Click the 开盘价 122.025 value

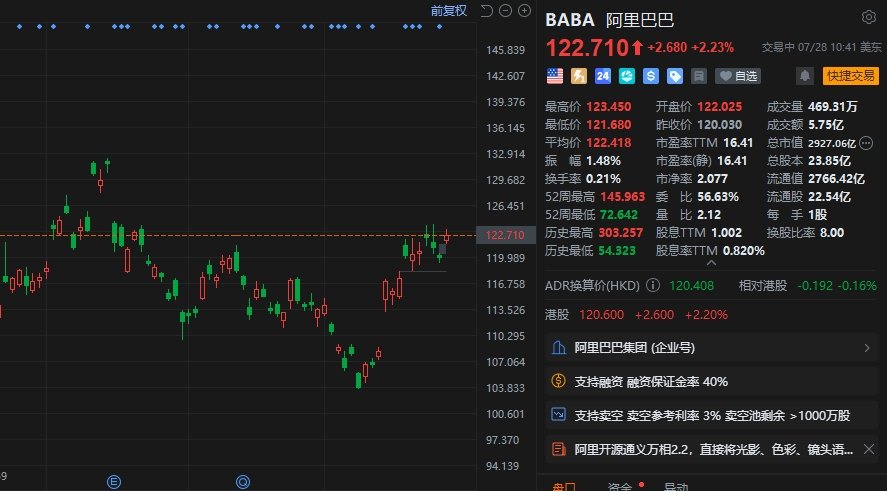720,107
